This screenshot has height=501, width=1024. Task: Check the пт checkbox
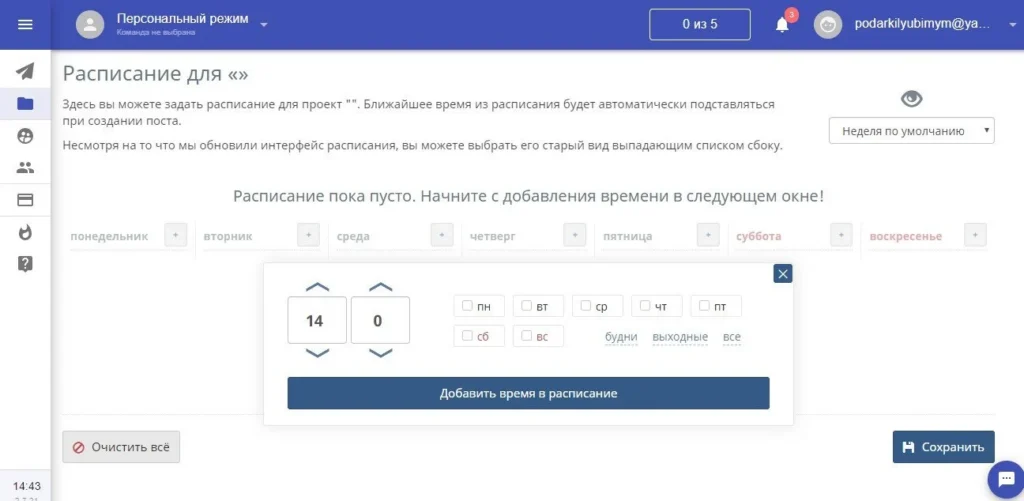tap(704, 306)
